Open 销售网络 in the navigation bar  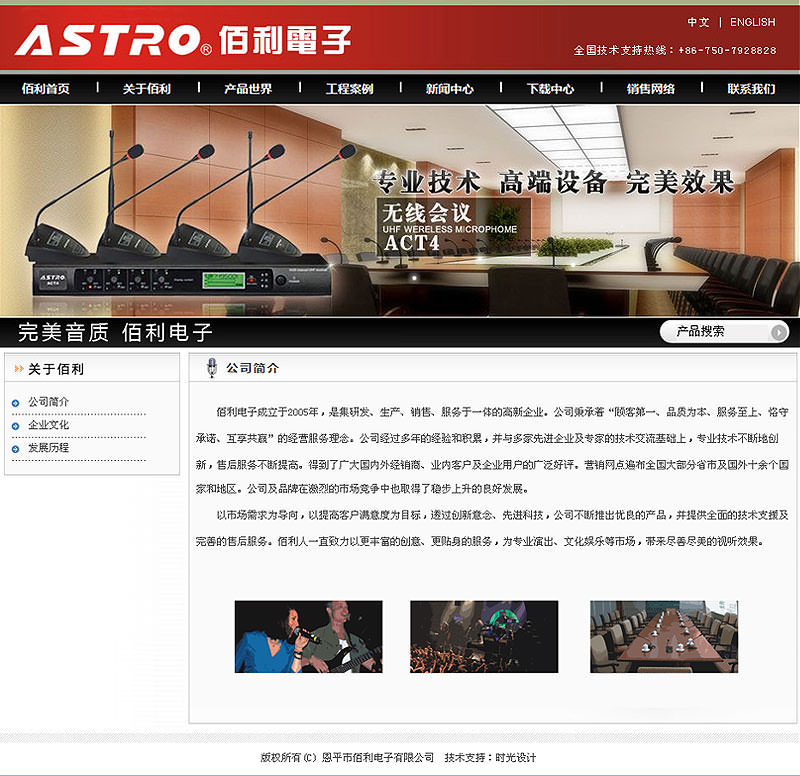[x=651, y=89]
